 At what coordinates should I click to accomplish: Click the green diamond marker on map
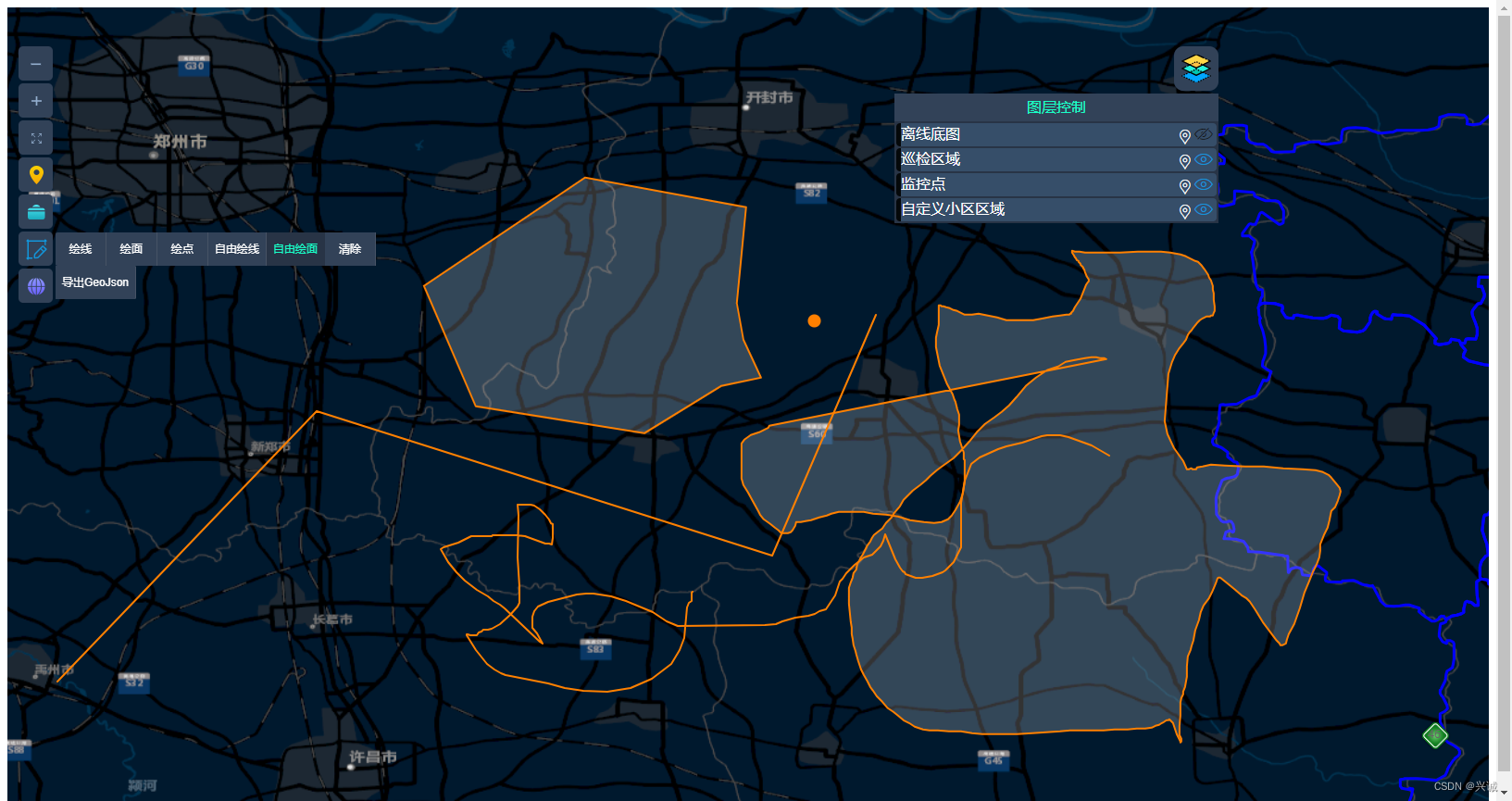pos(1435,736)
